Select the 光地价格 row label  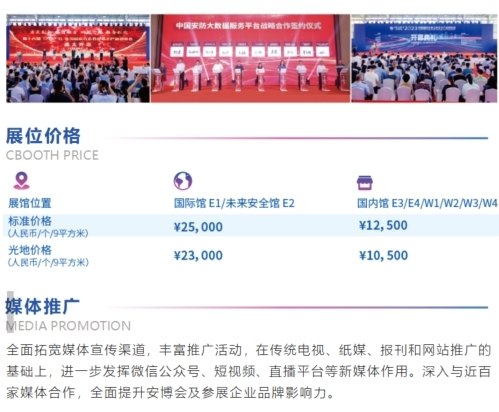[30, 250]
